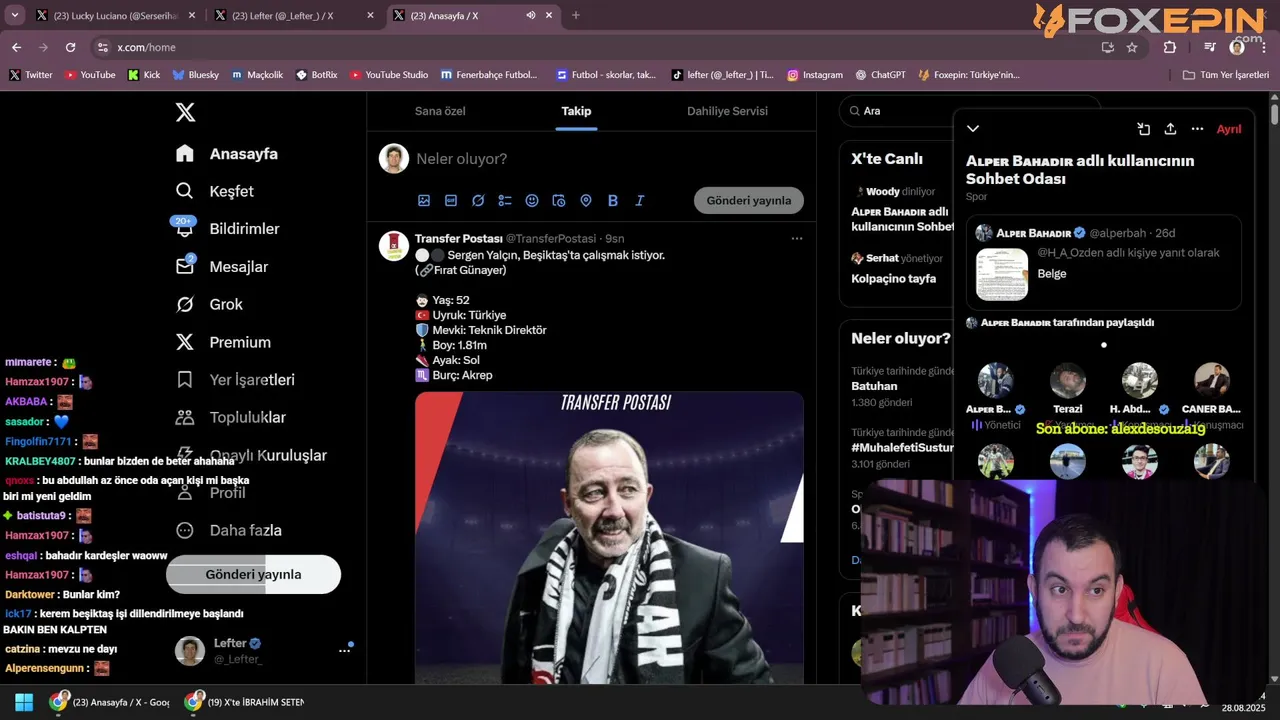1280x720 pixels.
Task: Open Bildirimler notifications
Action: [227, 229]
